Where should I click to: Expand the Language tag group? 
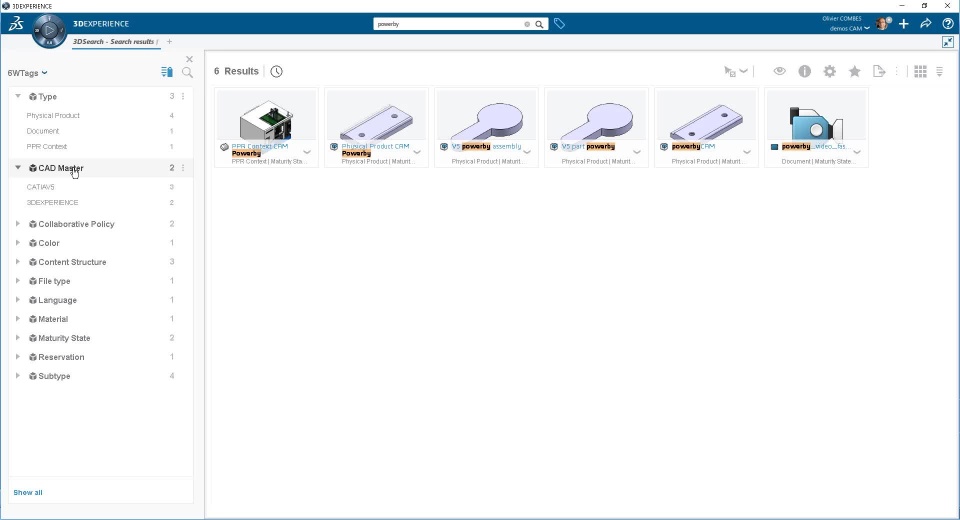[x=18, y=300]
